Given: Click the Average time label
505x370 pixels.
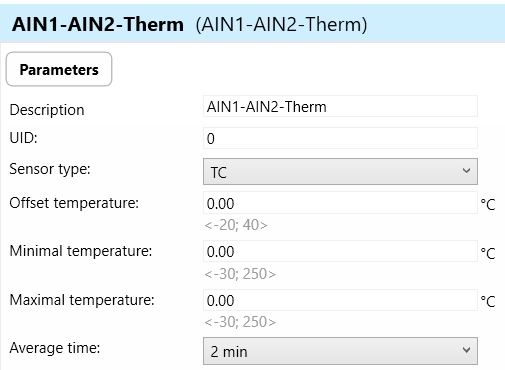Looking at the screenshot, I should pos(55,348).
